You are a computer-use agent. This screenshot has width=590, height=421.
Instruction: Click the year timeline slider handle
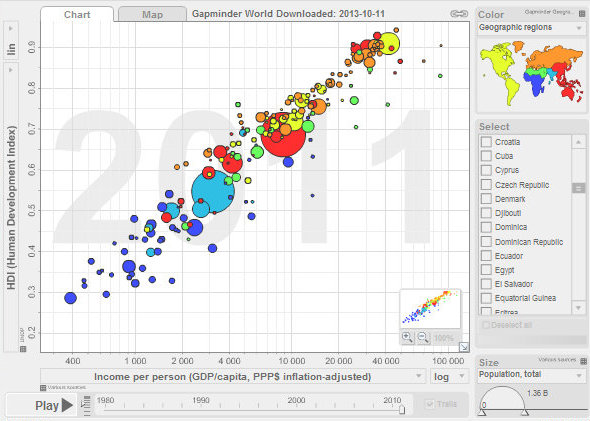tap(402, 409)
